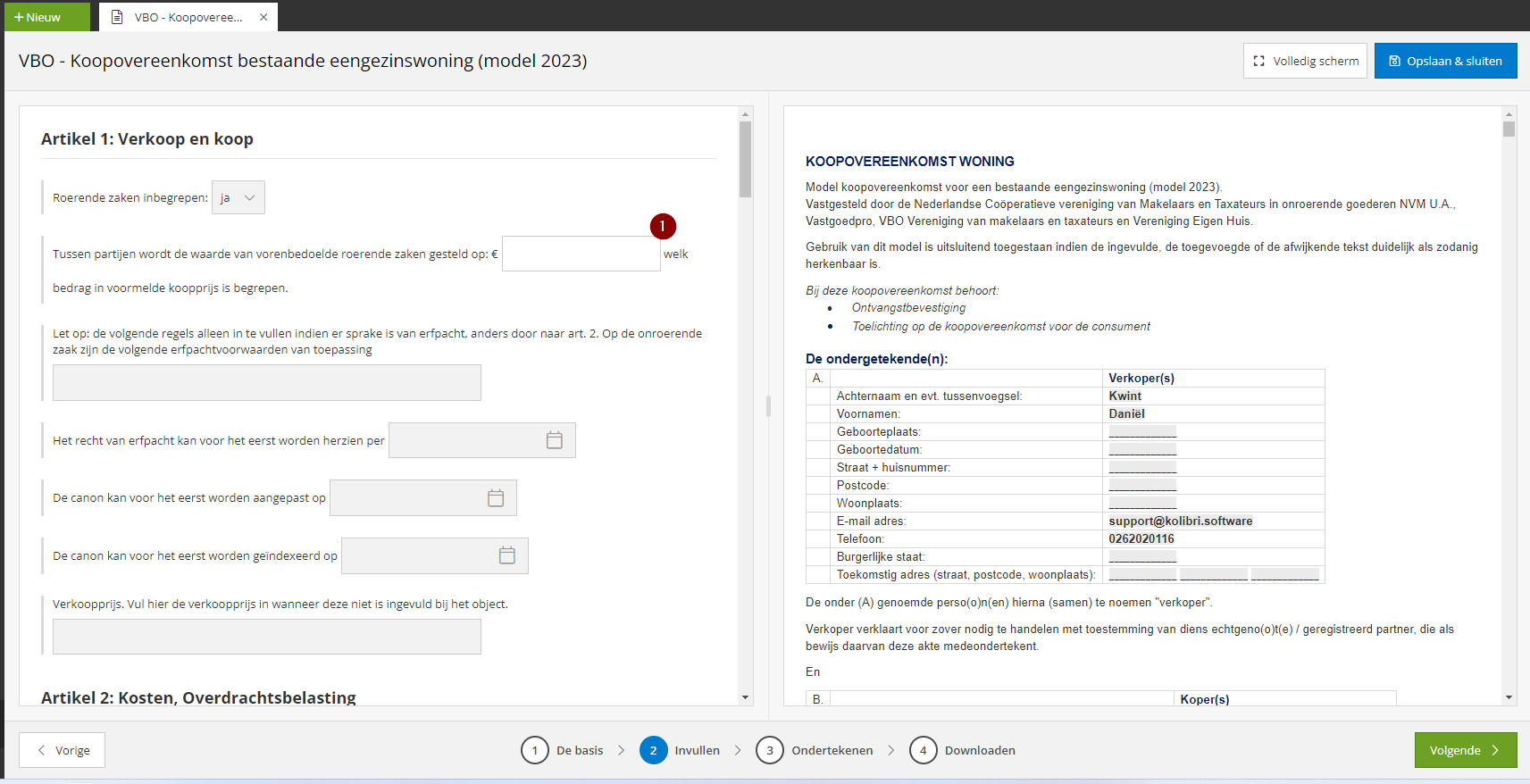1530x784 pixels.
Task: Open calendar for erfpacht herzien per date
Action: (555, 440)
